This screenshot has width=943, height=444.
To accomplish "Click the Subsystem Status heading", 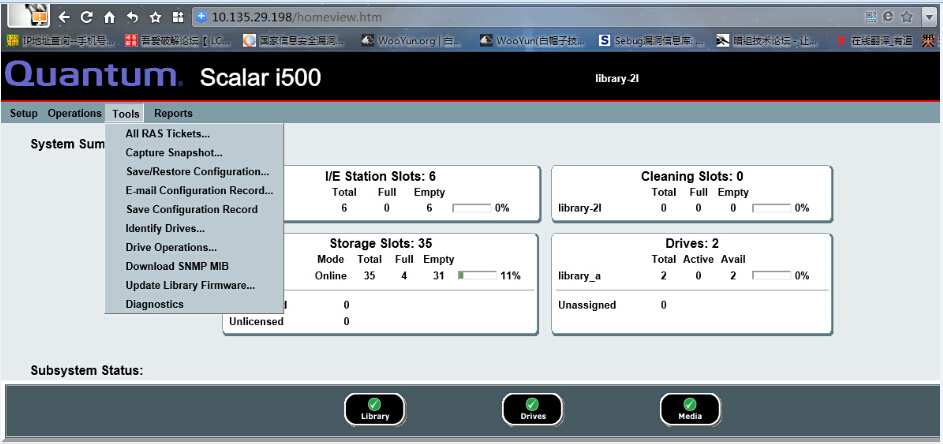I will pos(87,371).
